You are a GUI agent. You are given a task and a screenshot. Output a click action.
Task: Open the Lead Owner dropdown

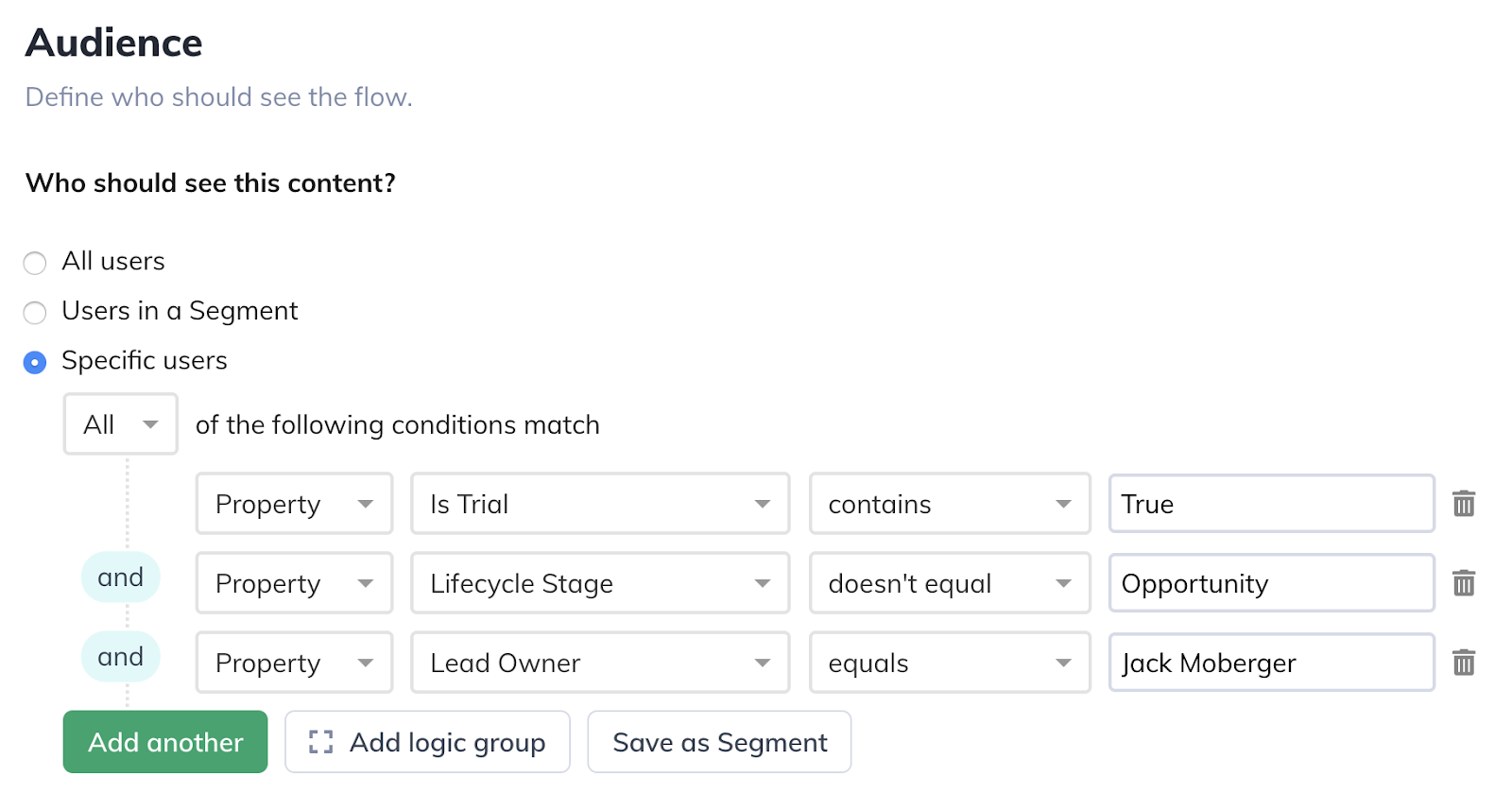click(600, 663)
